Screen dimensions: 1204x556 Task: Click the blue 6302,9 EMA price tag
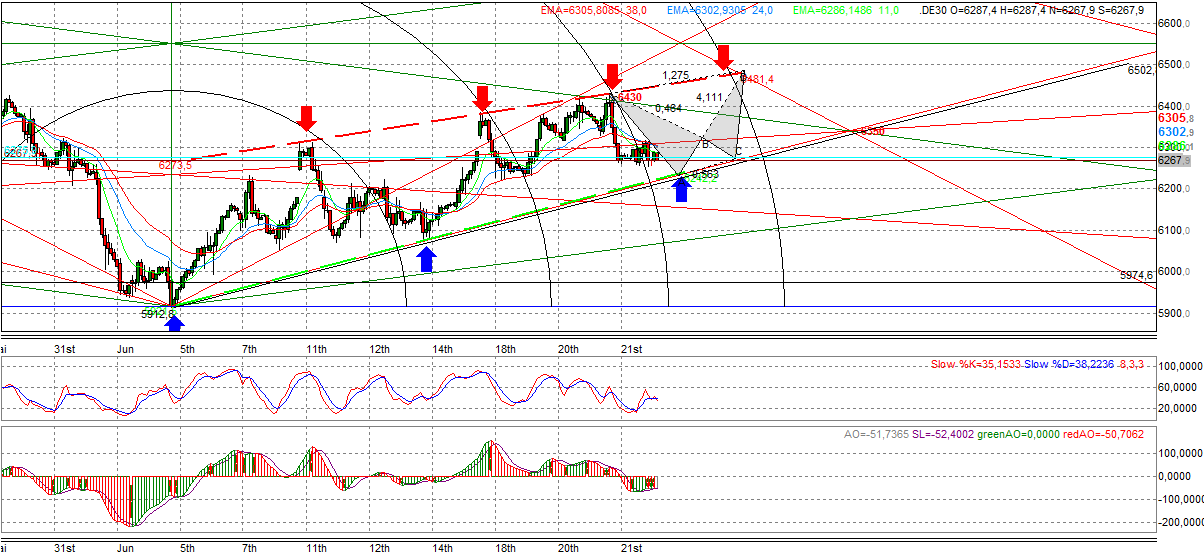[1178, 131]
